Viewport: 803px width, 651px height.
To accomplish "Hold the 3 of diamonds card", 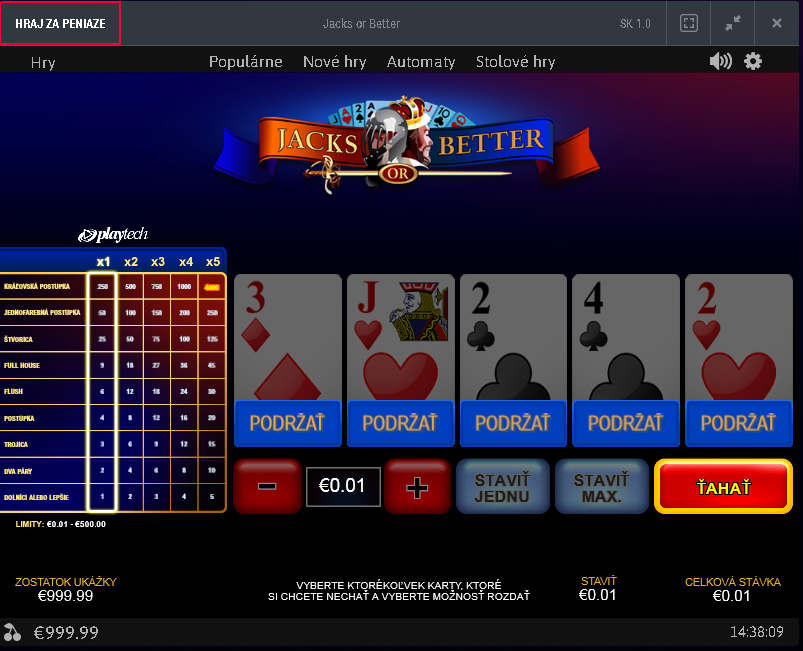I will click(287, 337).
